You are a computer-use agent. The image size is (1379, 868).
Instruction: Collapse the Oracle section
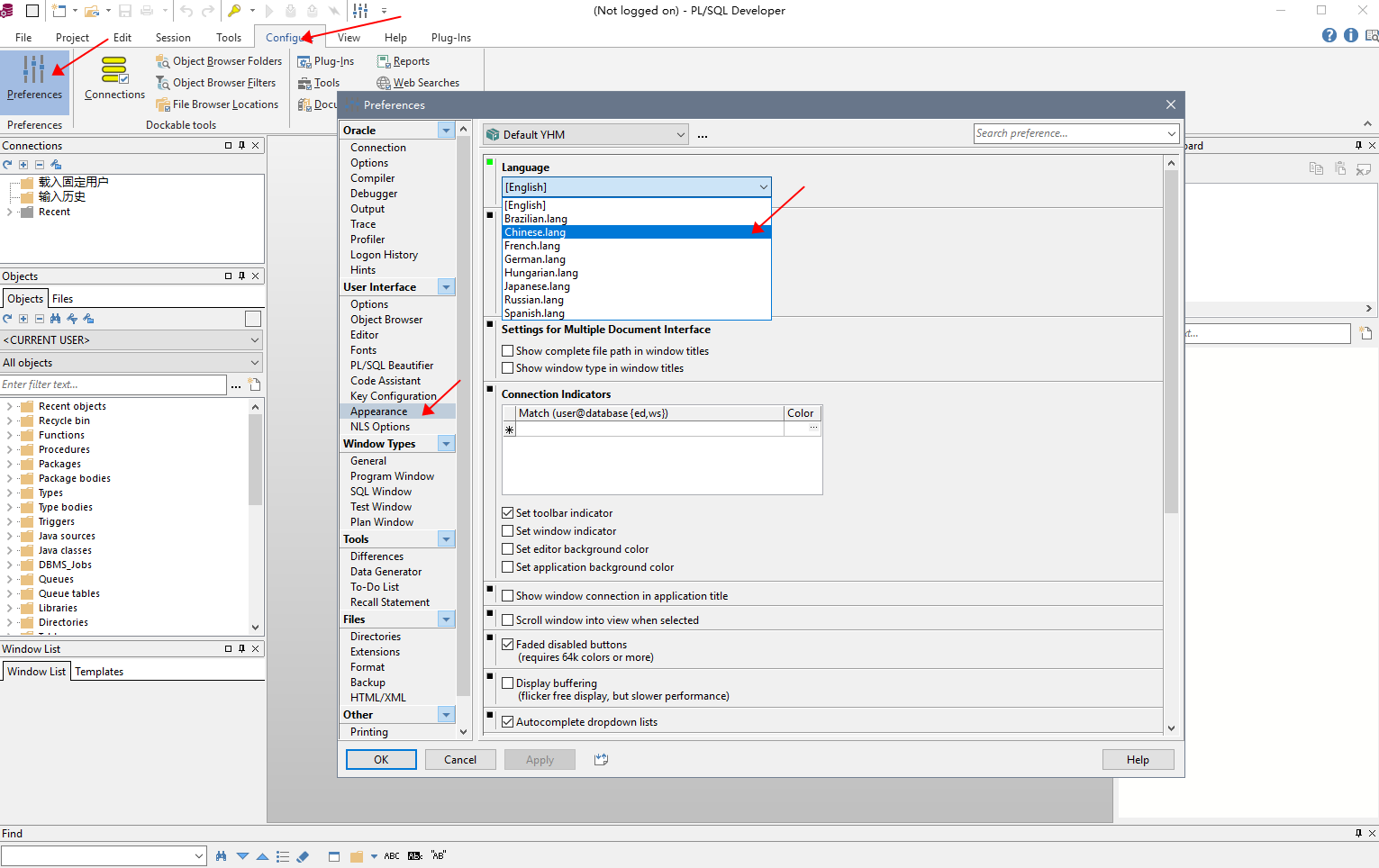click(x=446, y=131)
